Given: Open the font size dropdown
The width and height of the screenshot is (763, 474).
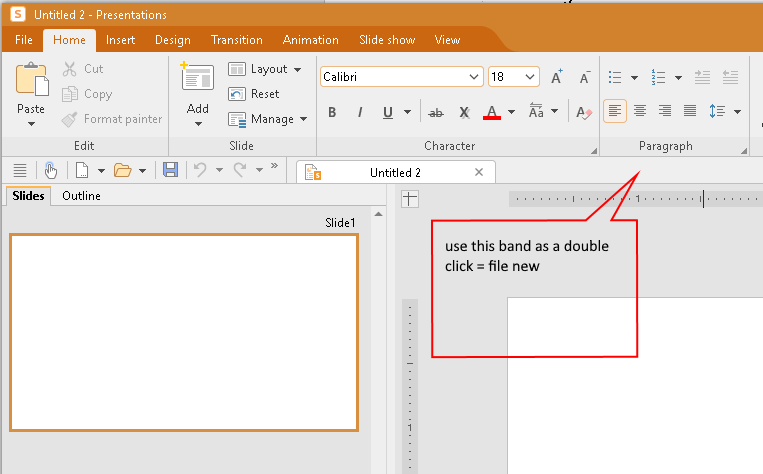Looking at the screenshot, I should pos(529,77).
